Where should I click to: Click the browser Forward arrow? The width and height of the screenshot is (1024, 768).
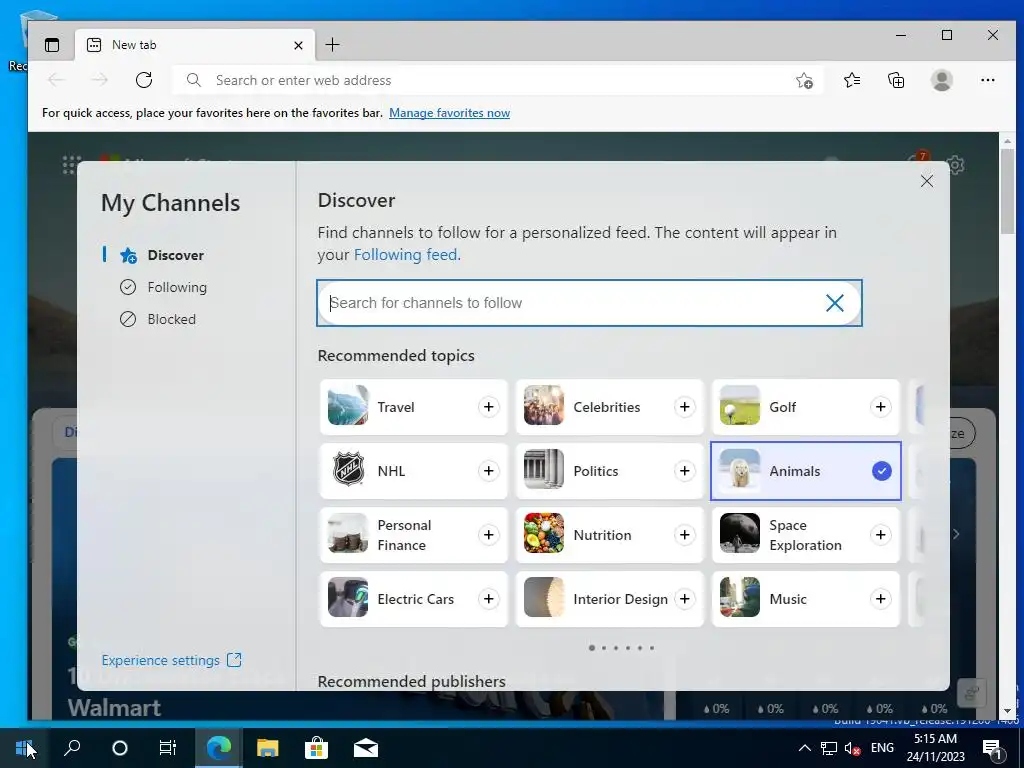coord(99,80)
